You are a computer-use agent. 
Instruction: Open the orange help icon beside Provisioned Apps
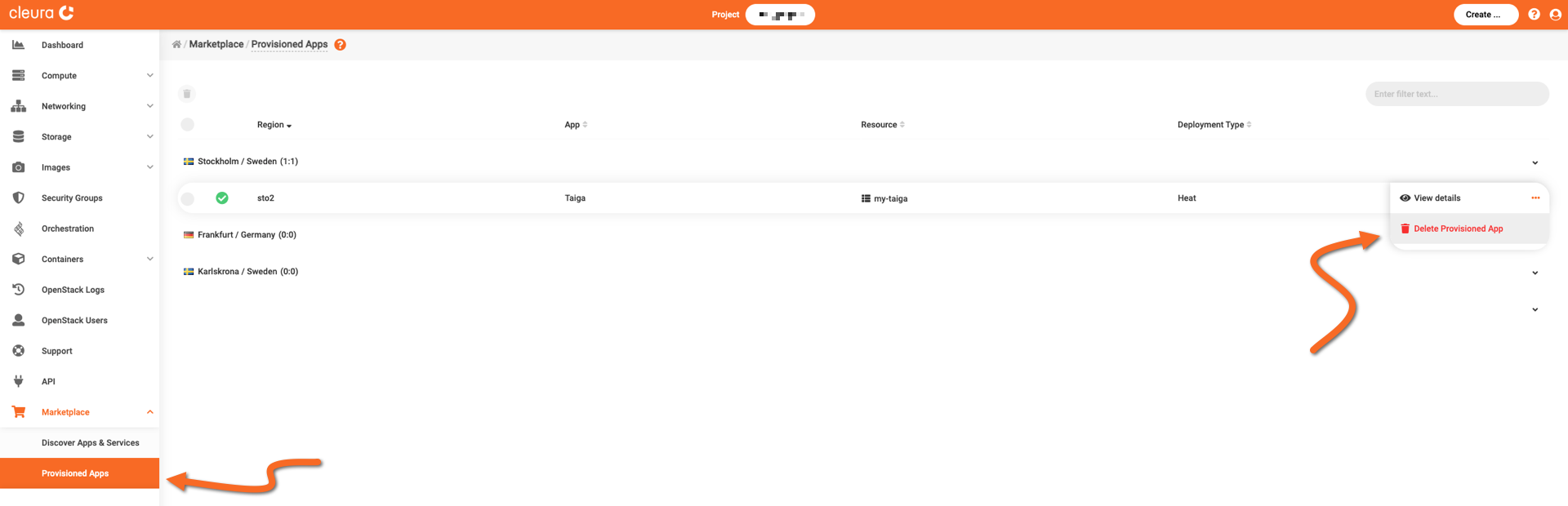(x=340, y=45)
